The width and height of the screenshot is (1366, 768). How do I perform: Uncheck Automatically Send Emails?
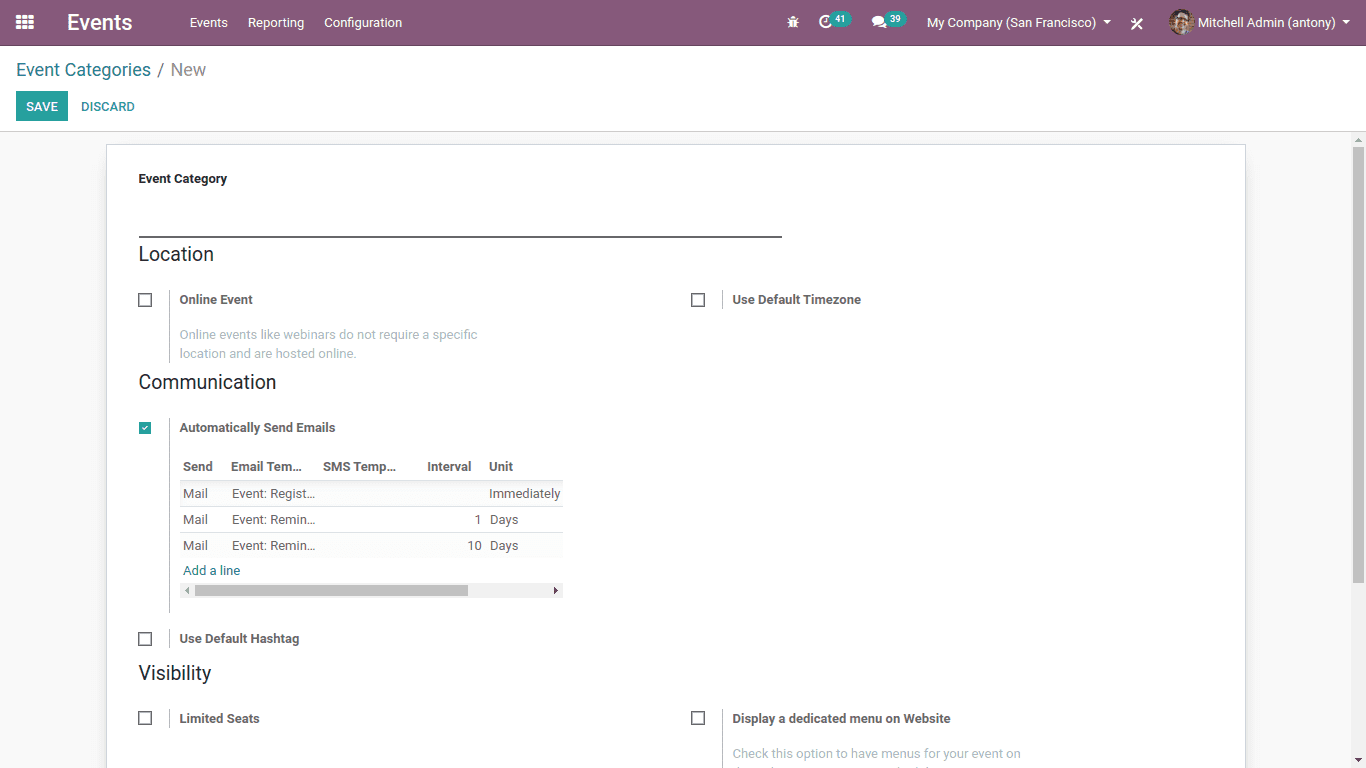(x=145, y=428)
